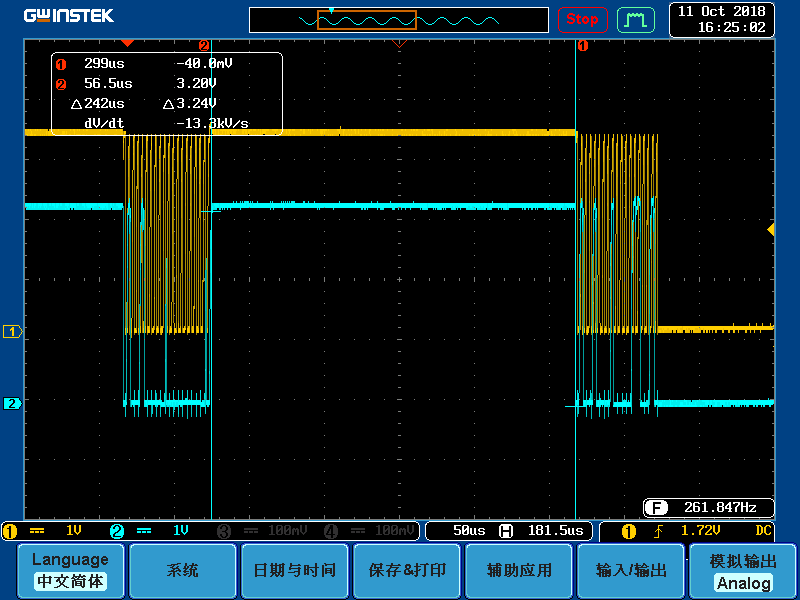The width and height of the screenshot is (800, 600).
Task: Click the yellow trigger level arrow at right edge
Action: (770, 230)
